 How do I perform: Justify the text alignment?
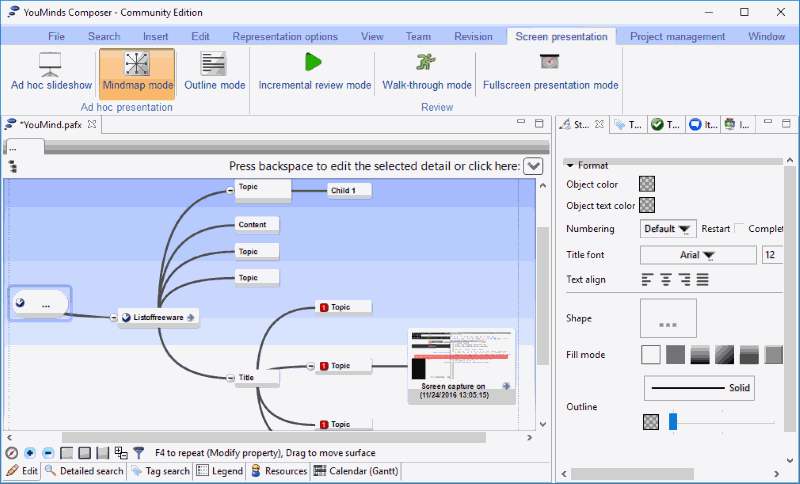coord(703,279)
